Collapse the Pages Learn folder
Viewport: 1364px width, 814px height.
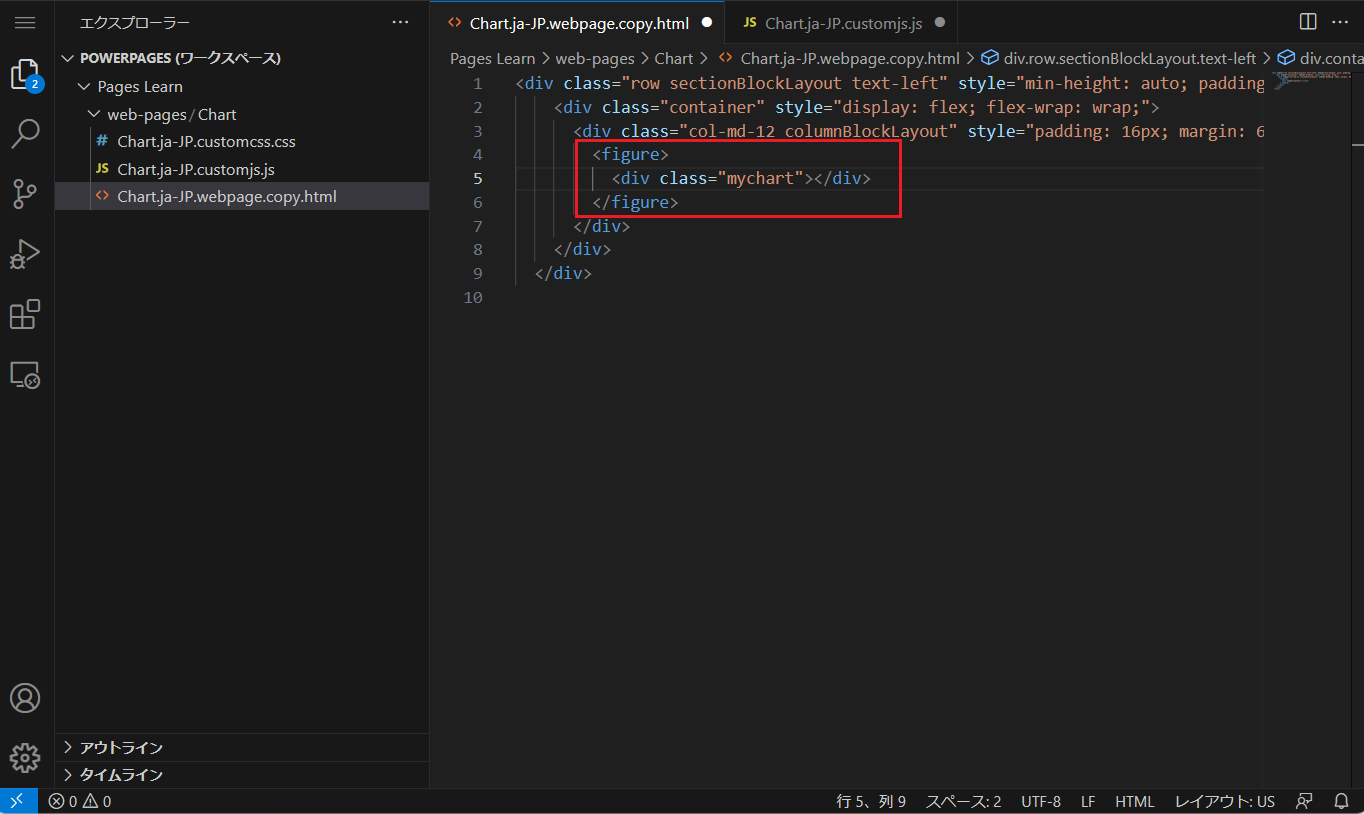tap(84, 86)
